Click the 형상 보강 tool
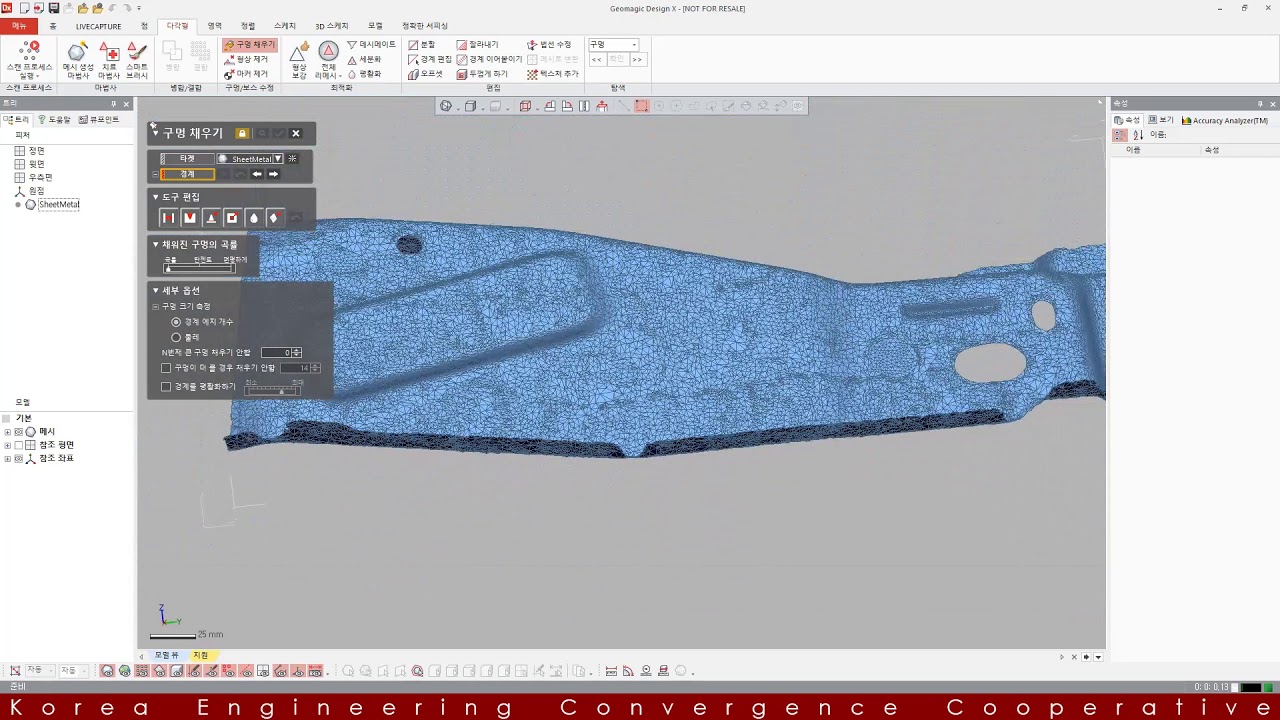Viewport: 1280px width, 720px height. [299, 60]
